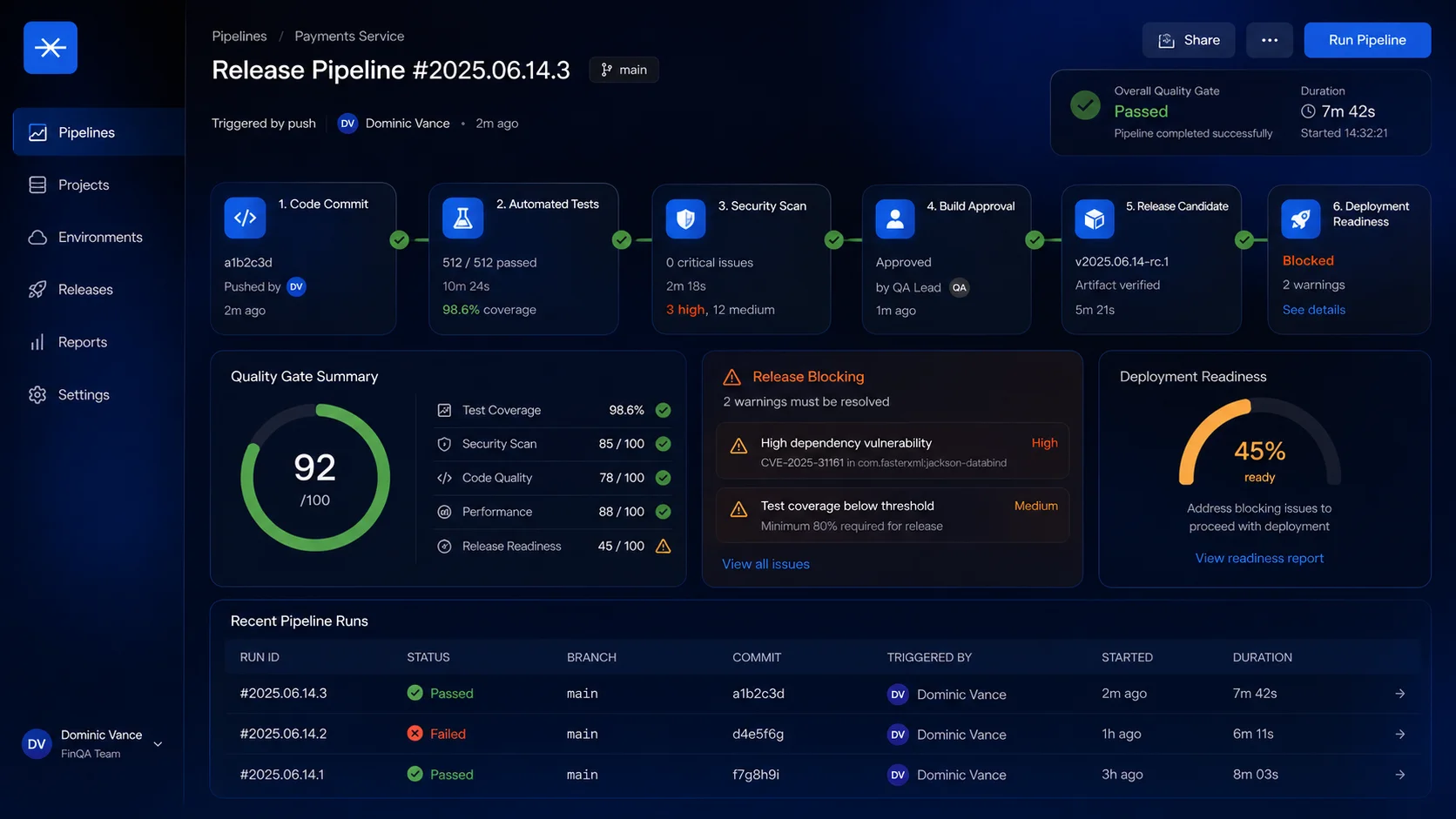
Task: Click commit d4e5f6g in table
Action: click(758, 734)
